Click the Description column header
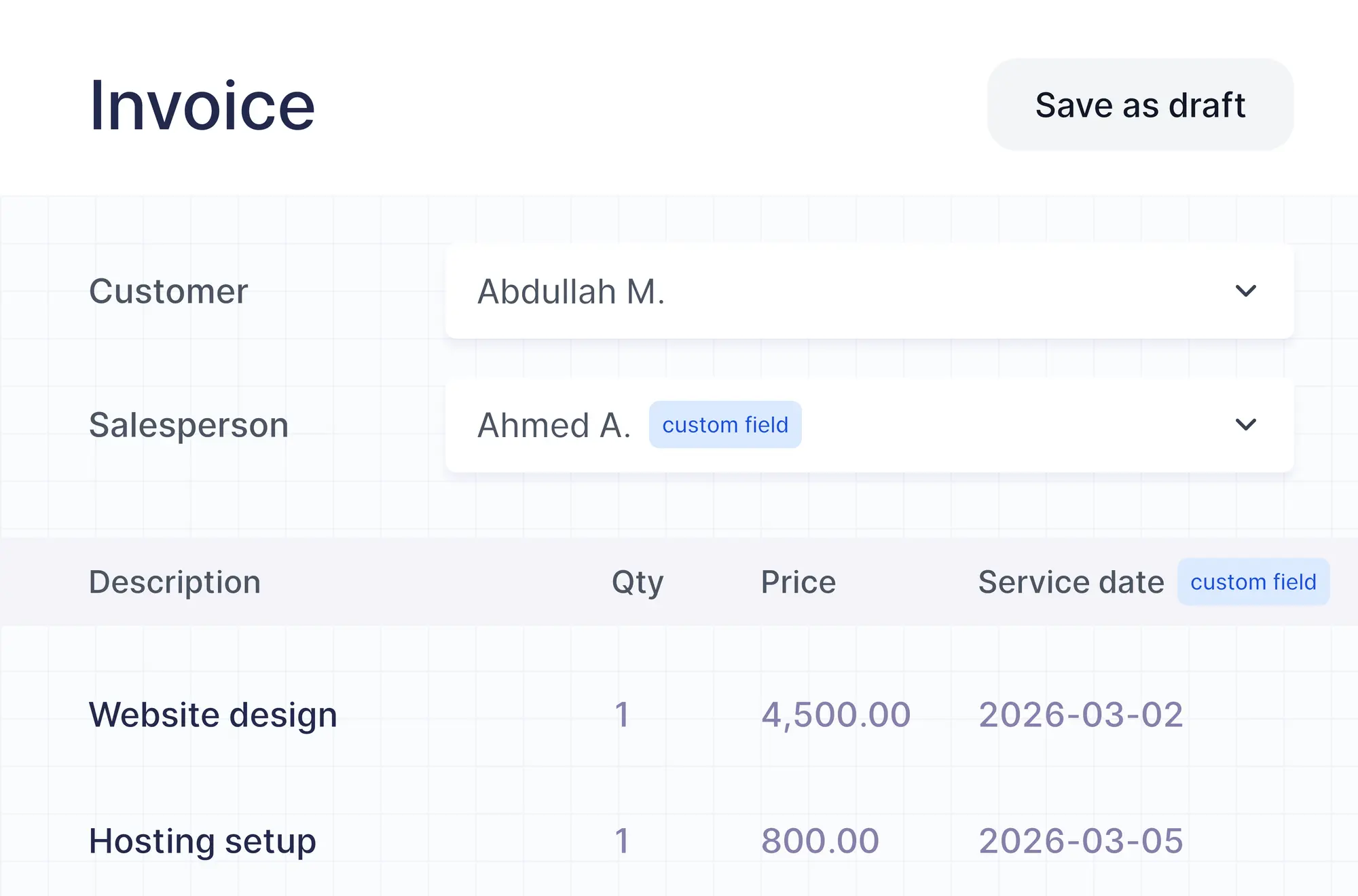Screen dimensions: 1358x896 175,582
